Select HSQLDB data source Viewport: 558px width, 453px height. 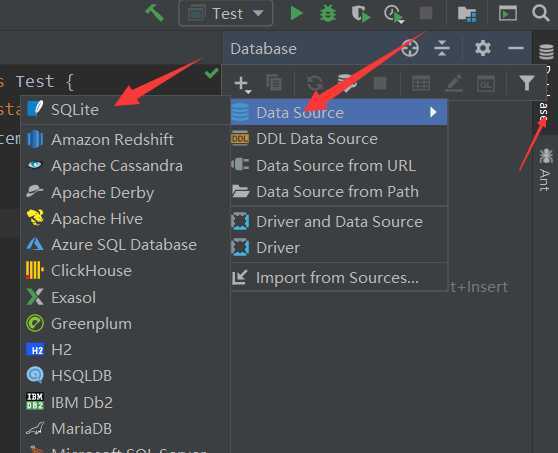[125, 376]
